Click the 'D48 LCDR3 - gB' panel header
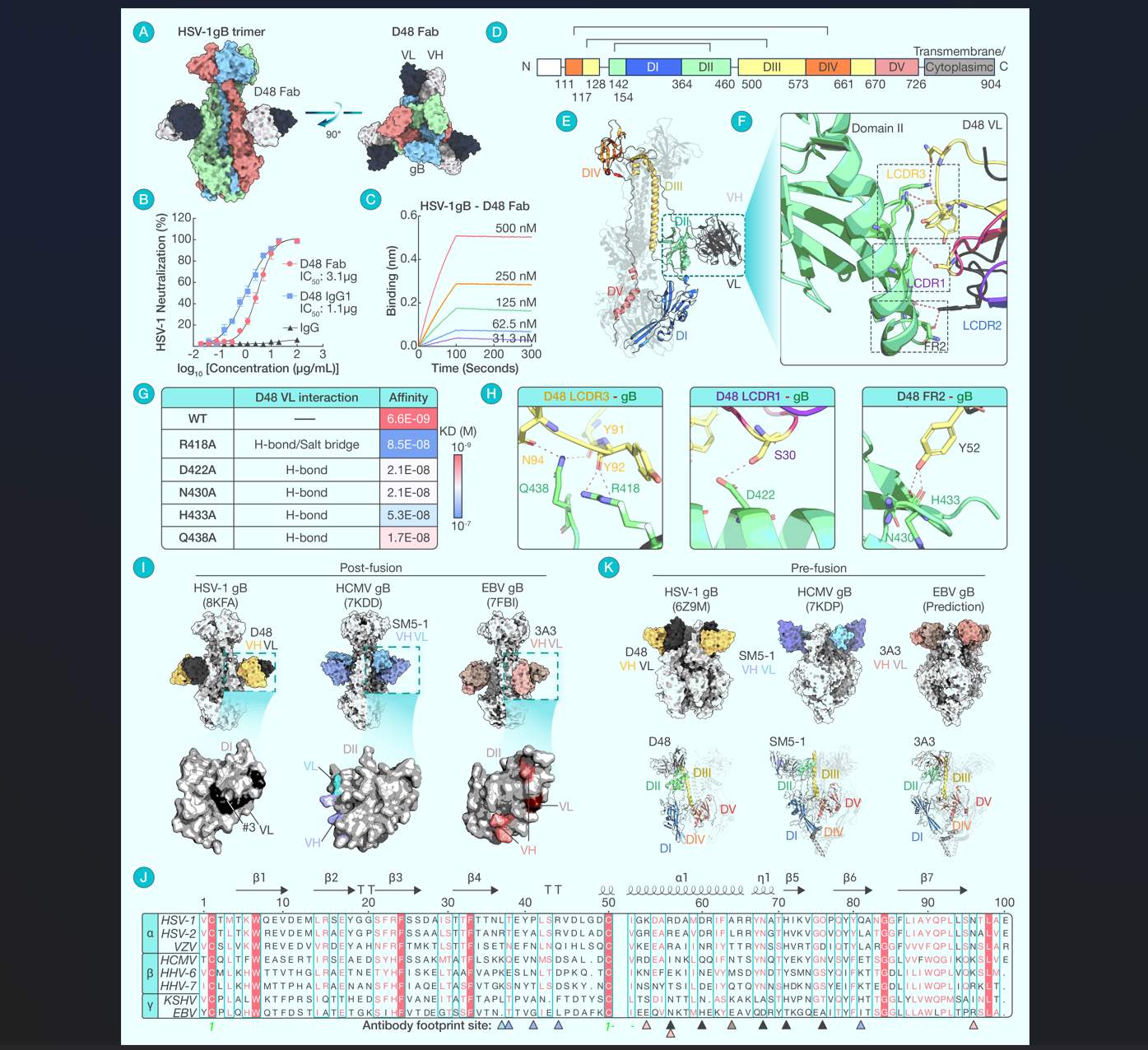1148x1050 pixels. 589,397
